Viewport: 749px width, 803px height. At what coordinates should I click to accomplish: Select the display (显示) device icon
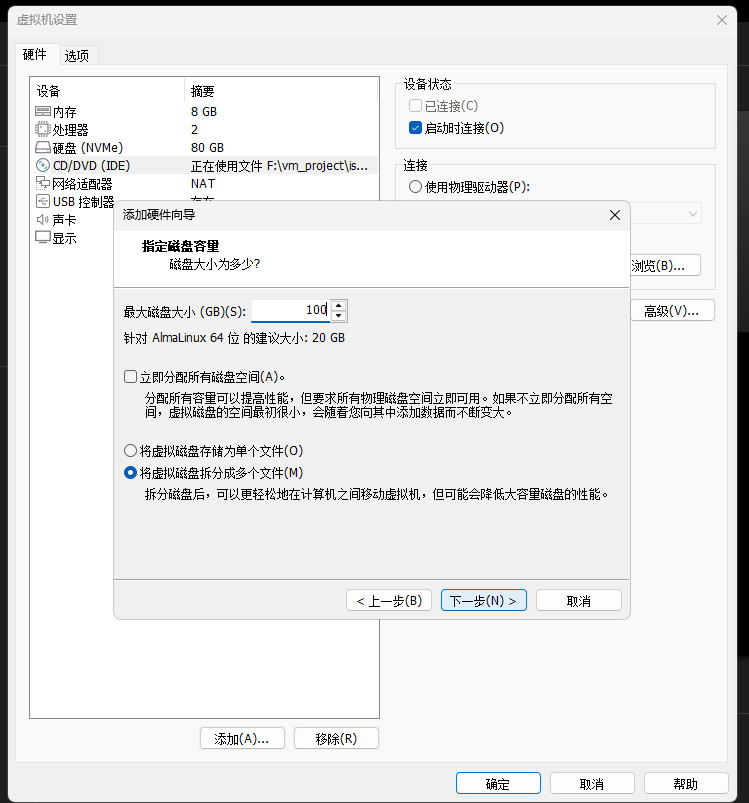tap(43, 237)
